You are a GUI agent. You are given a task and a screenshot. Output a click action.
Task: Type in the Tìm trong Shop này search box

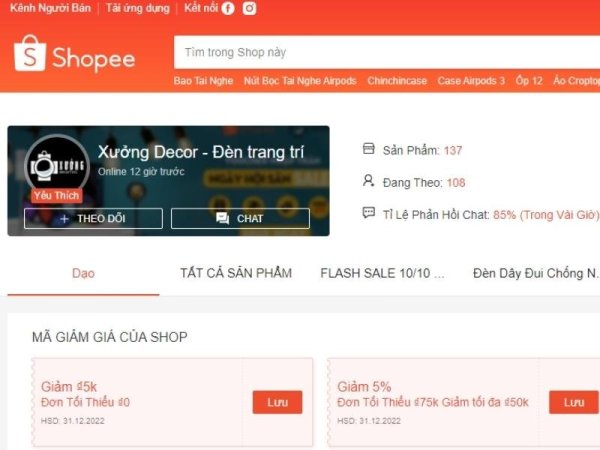point(380,52)
